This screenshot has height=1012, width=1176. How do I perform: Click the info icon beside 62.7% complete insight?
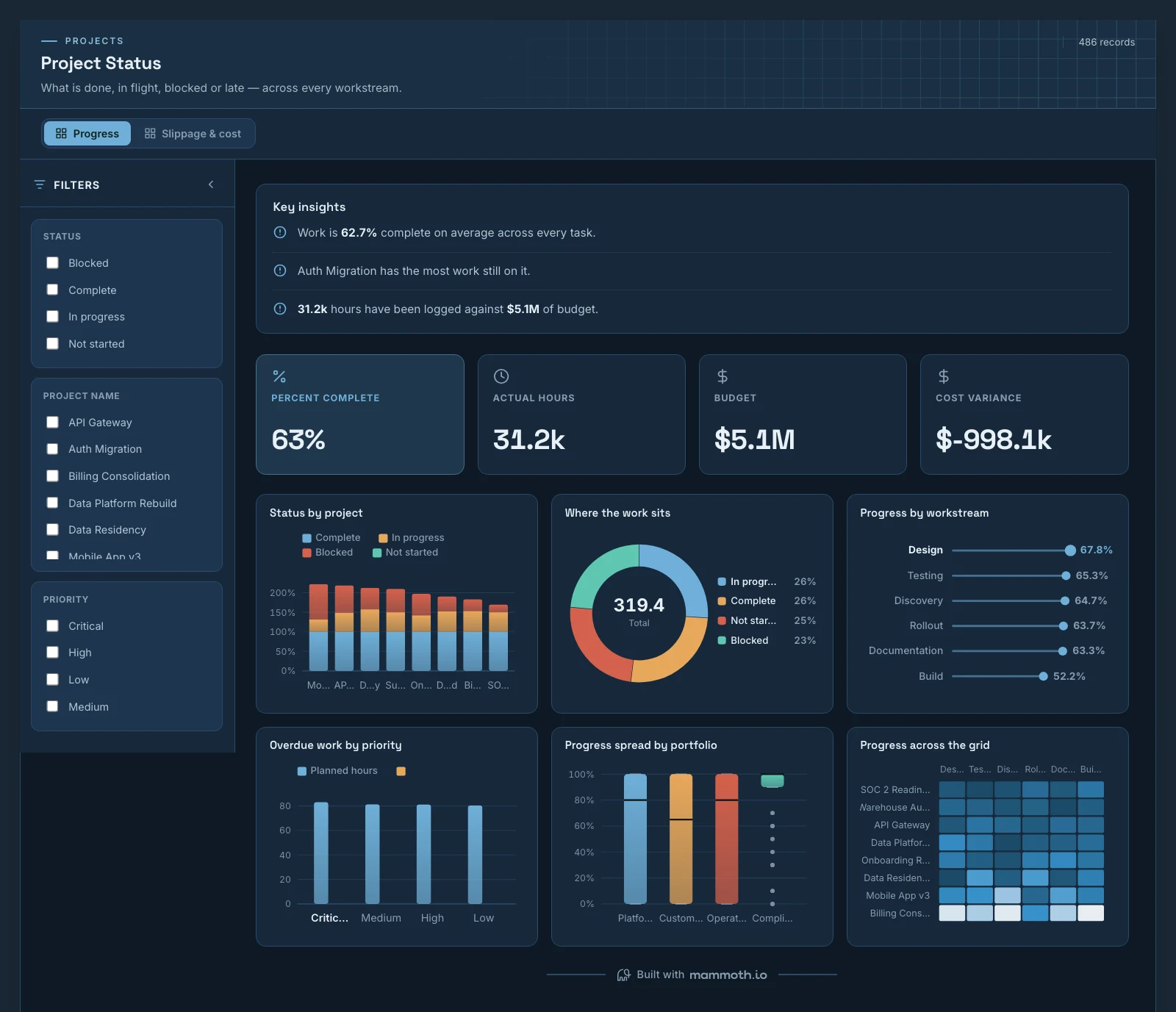point(280,232)
